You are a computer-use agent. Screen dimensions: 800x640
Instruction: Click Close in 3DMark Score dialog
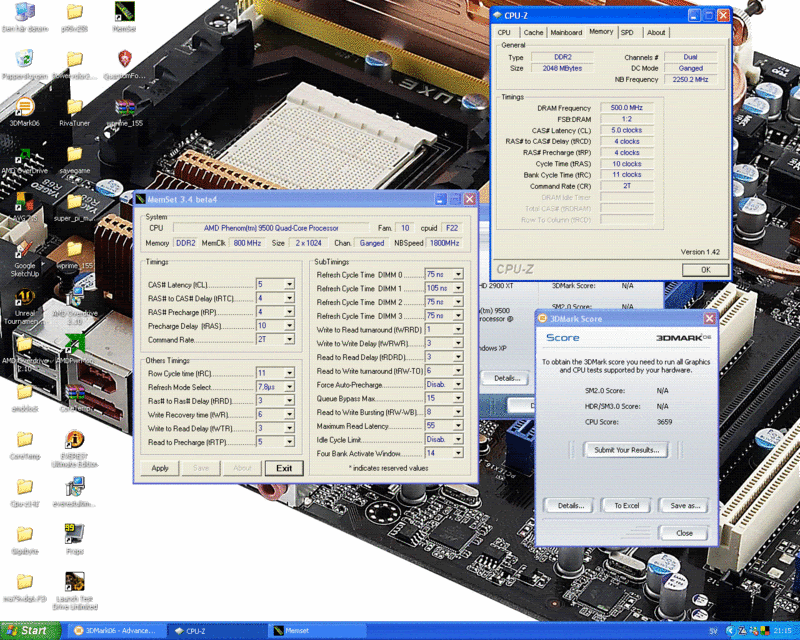pos(684,533)
